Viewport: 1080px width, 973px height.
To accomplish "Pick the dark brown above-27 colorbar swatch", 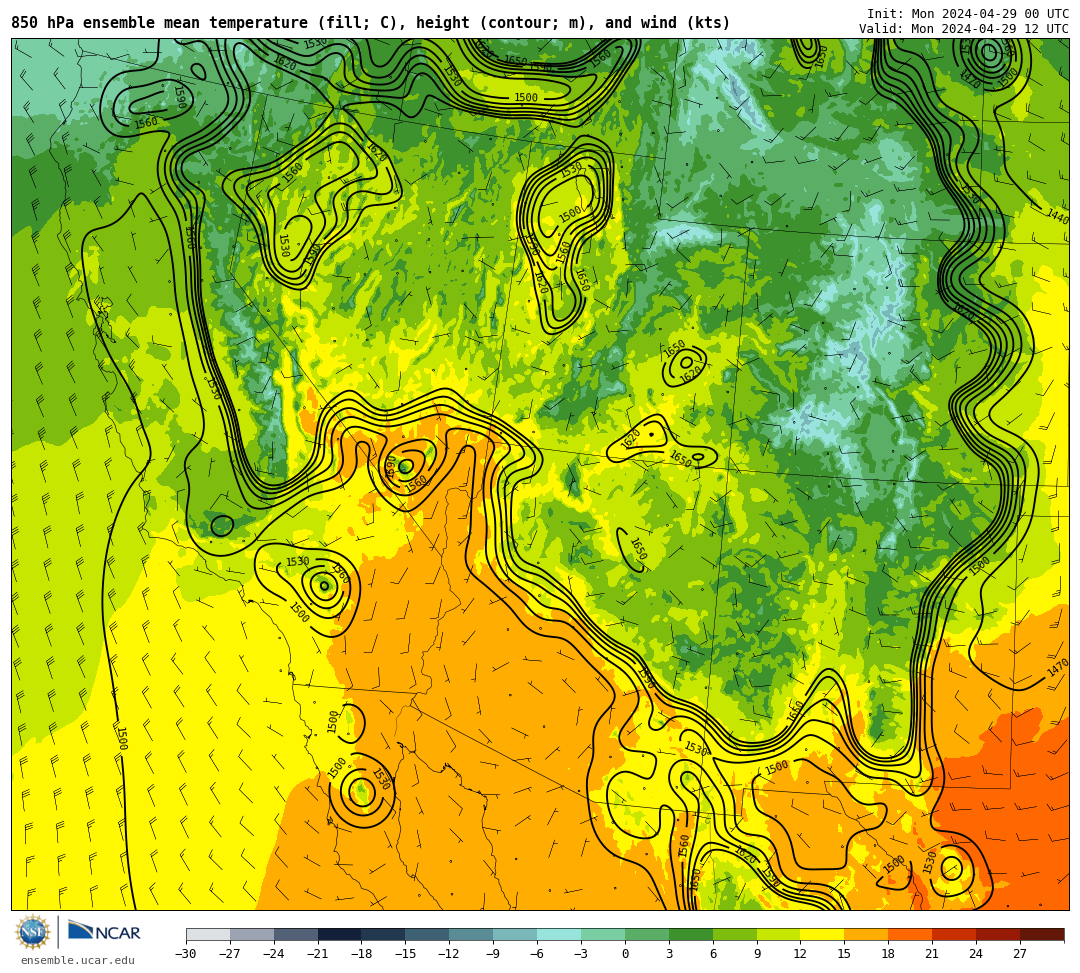I will click(1042, 934).
